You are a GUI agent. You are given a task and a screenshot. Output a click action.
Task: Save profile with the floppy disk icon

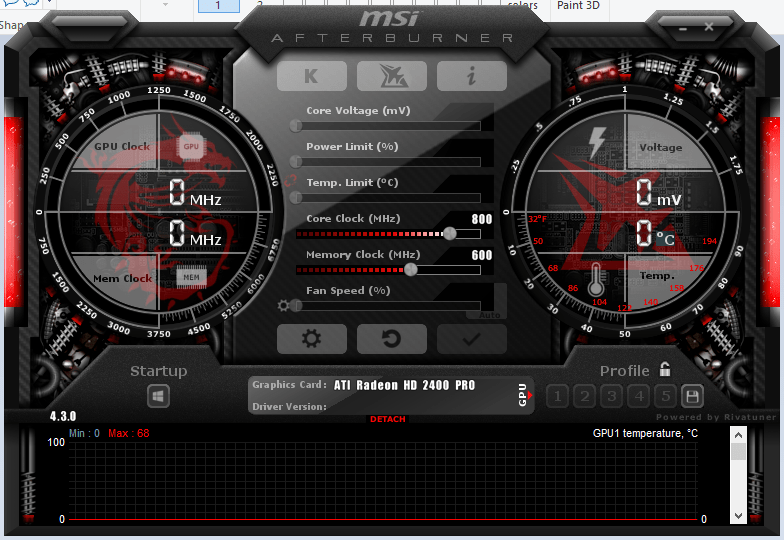pyautogui.click(x=692, y=397)
